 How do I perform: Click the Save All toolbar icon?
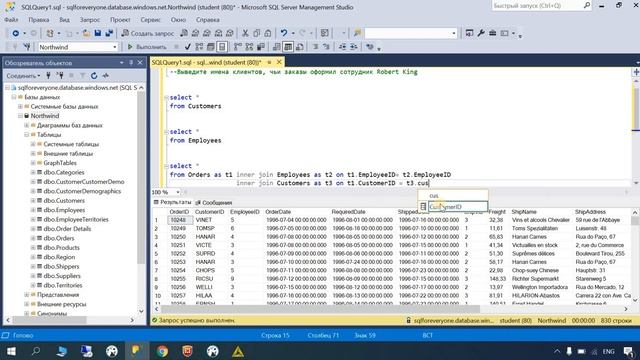click(109, 33)
